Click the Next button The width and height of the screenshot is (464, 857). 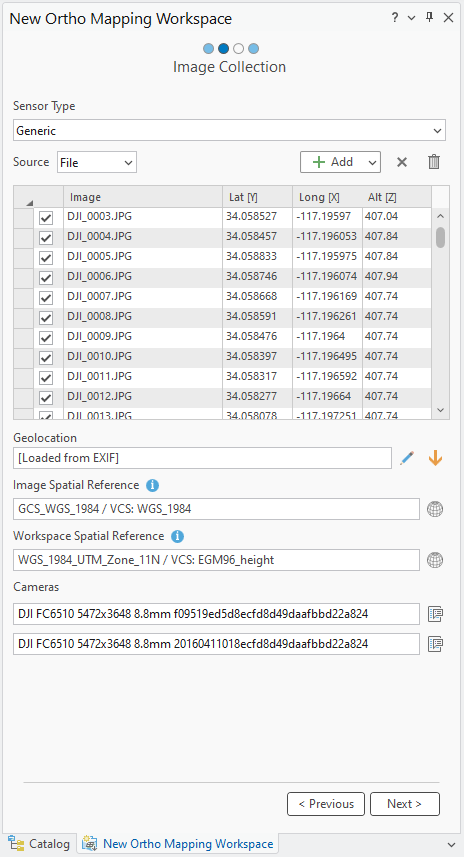(x=404, y=804)
